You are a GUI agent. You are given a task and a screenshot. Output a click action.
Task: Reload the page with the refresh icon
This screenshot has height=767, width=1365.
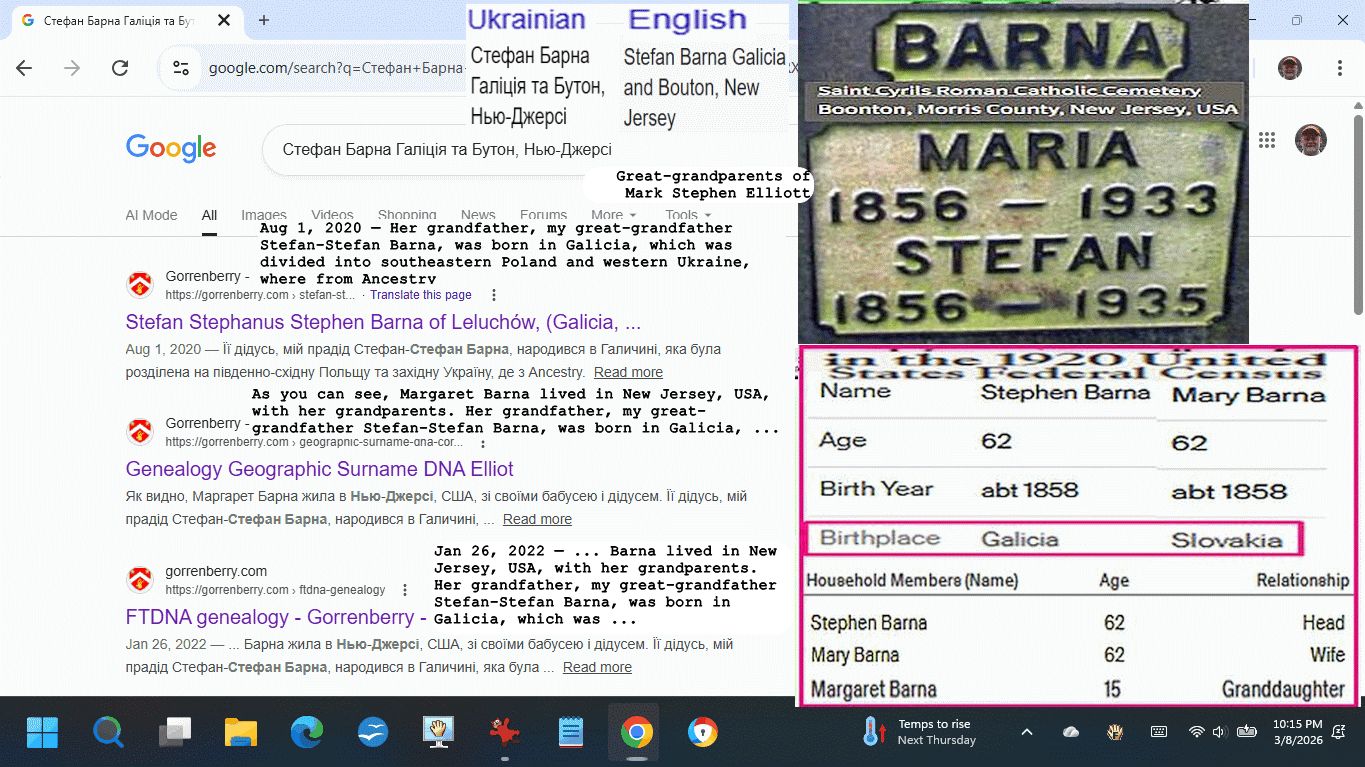(120, 68)
